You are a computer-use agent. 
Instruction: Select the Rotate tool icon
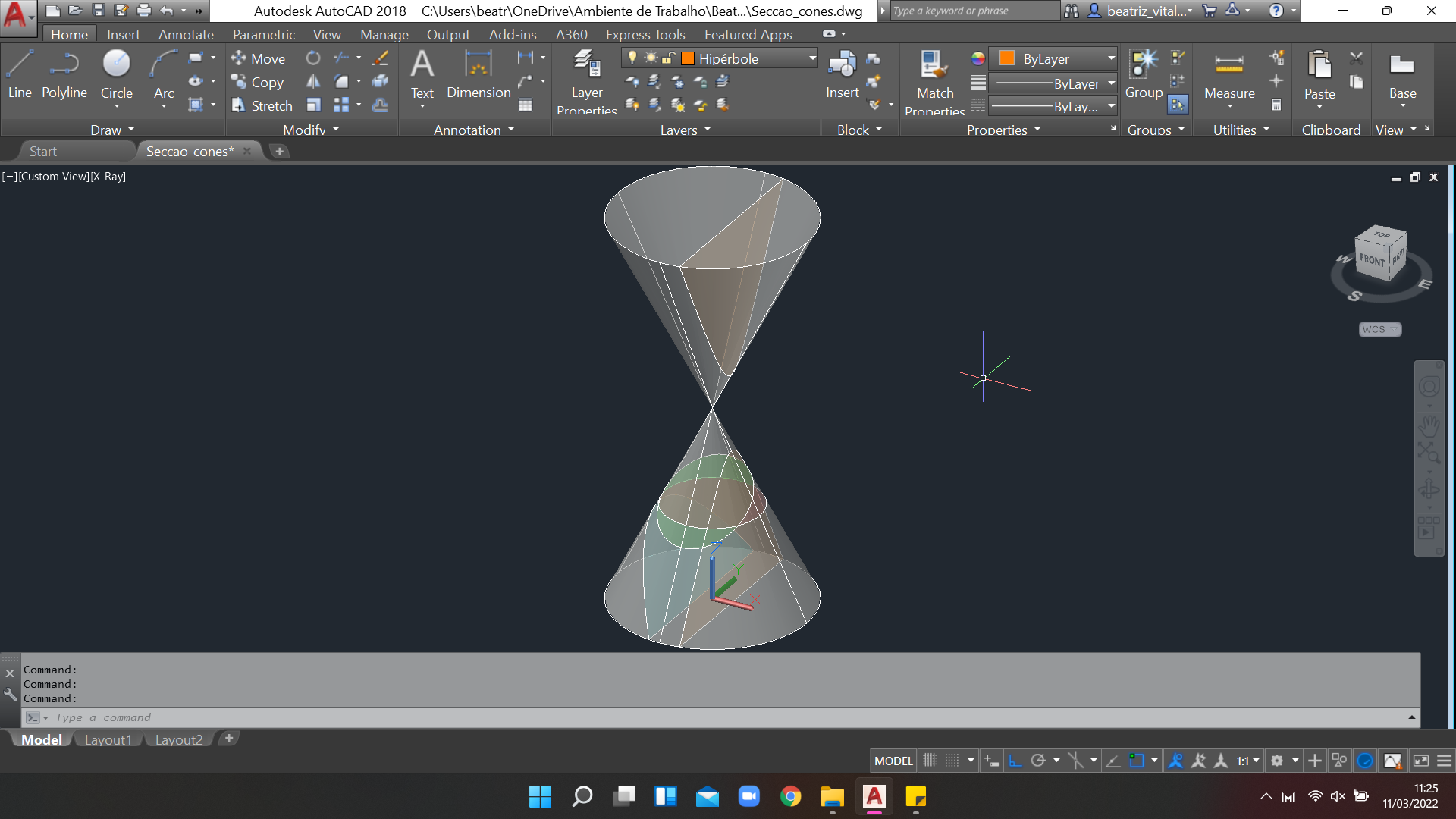[313, 58]
